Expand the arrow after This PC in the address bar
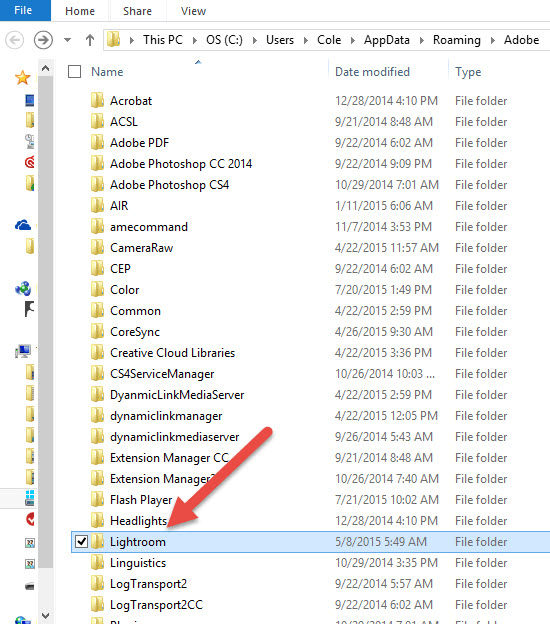Screen dimensions: 550x627 [194, 40]
